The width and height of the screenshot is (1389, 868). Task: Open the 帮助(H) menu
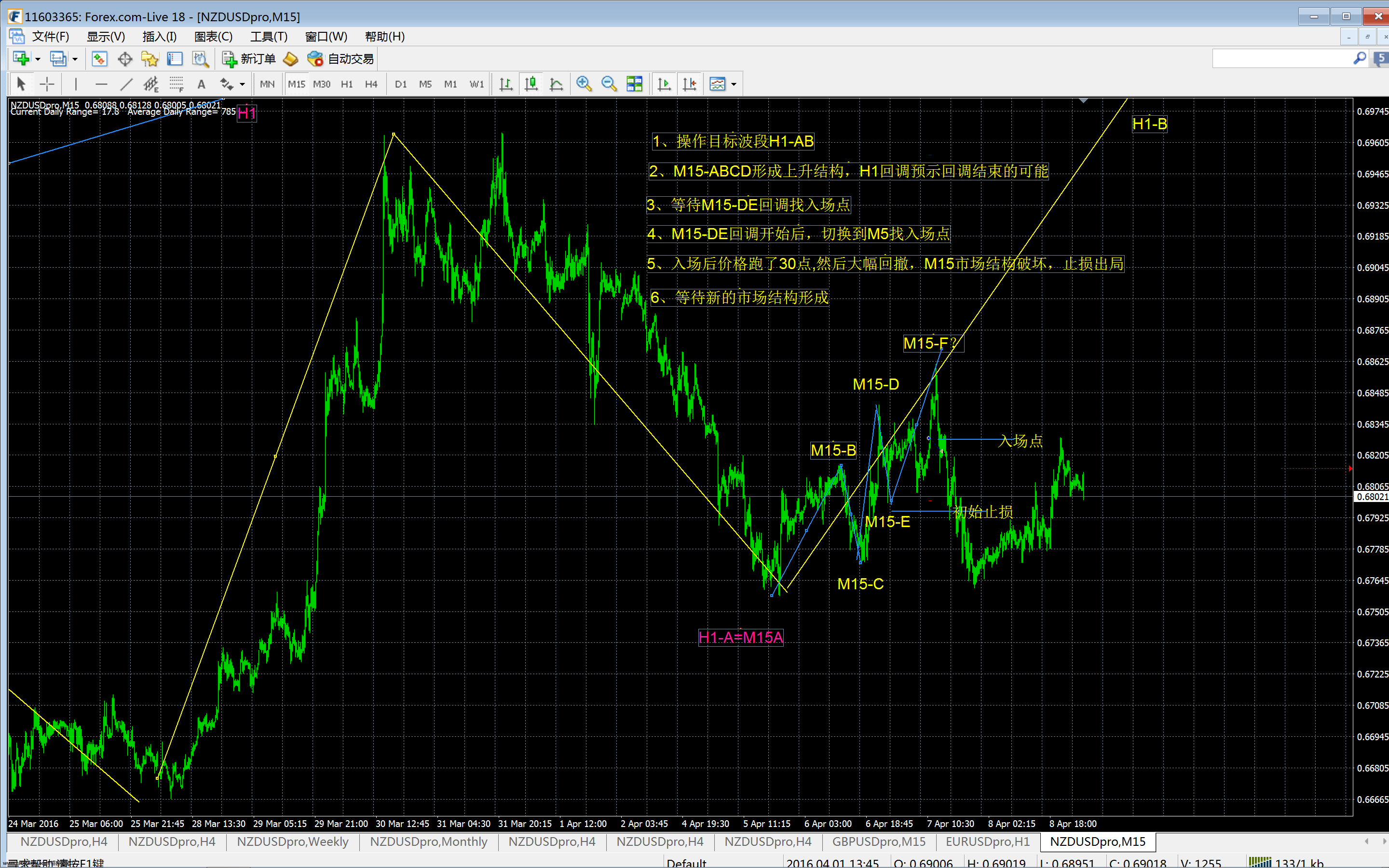pyautogui.click(x=384, y=37)
